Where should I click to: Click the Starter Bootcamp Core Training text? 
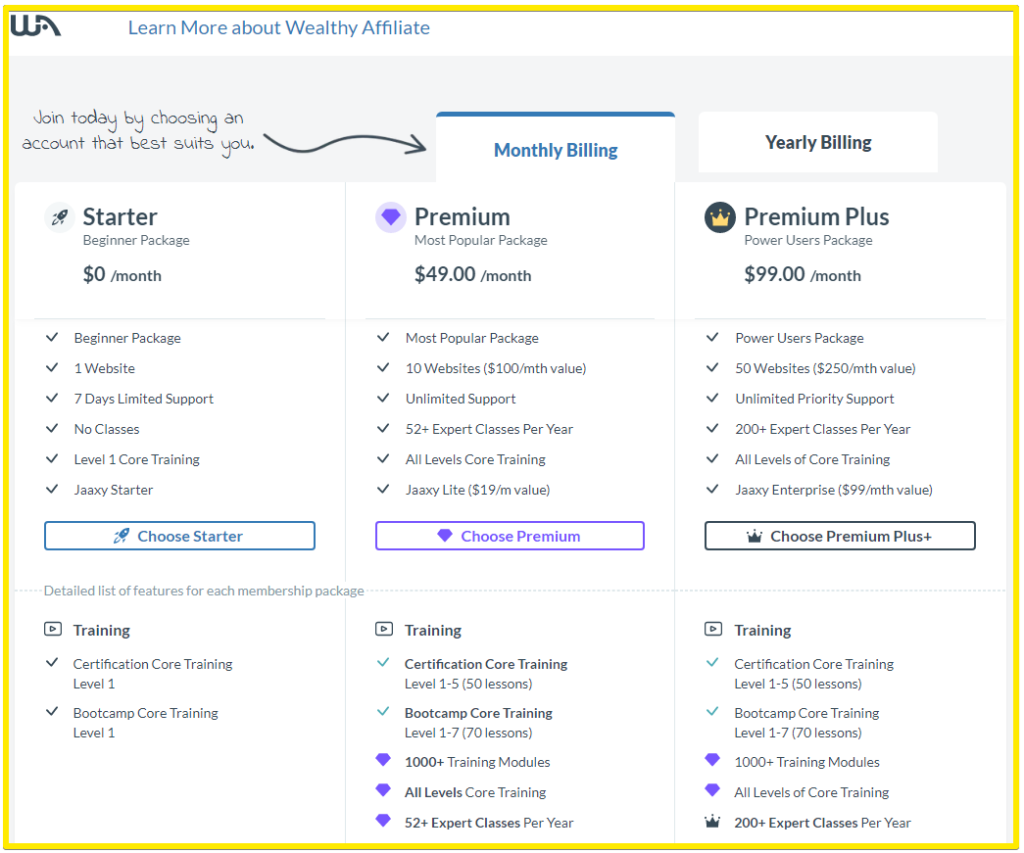pyautogui.click(x=146, y=713)
